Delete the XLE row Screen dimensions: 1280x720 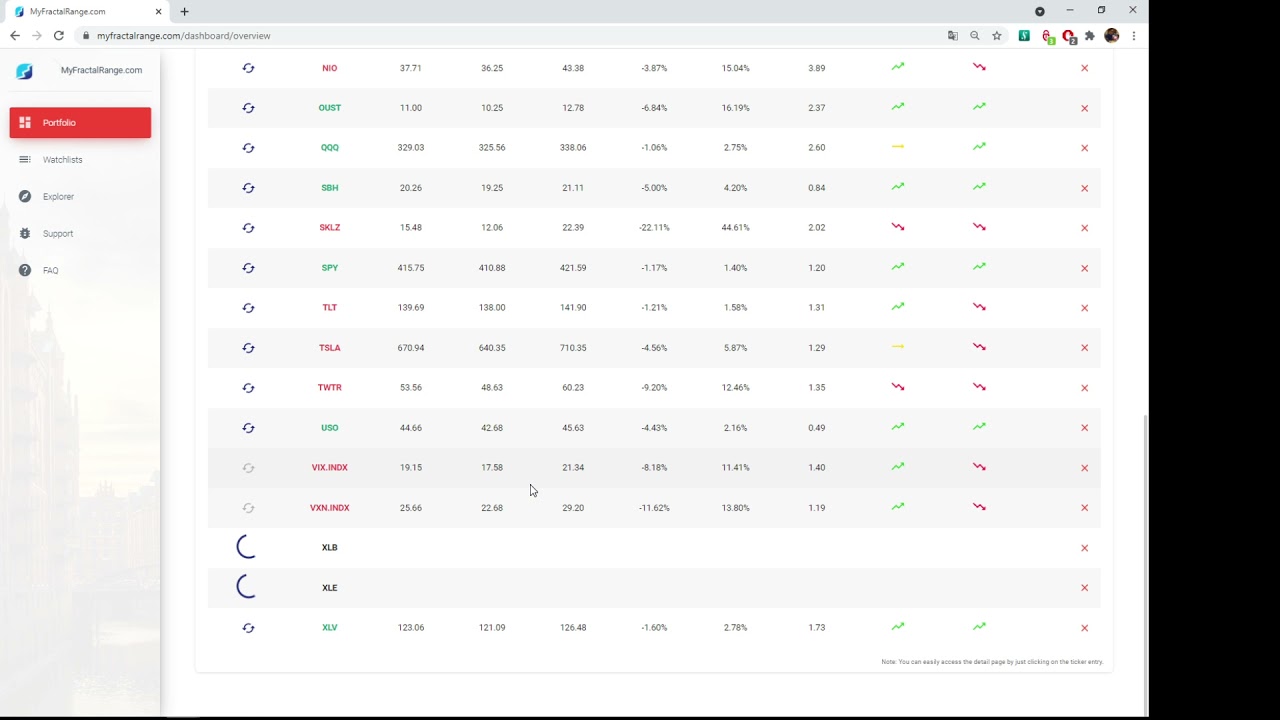coord(1084,588)
